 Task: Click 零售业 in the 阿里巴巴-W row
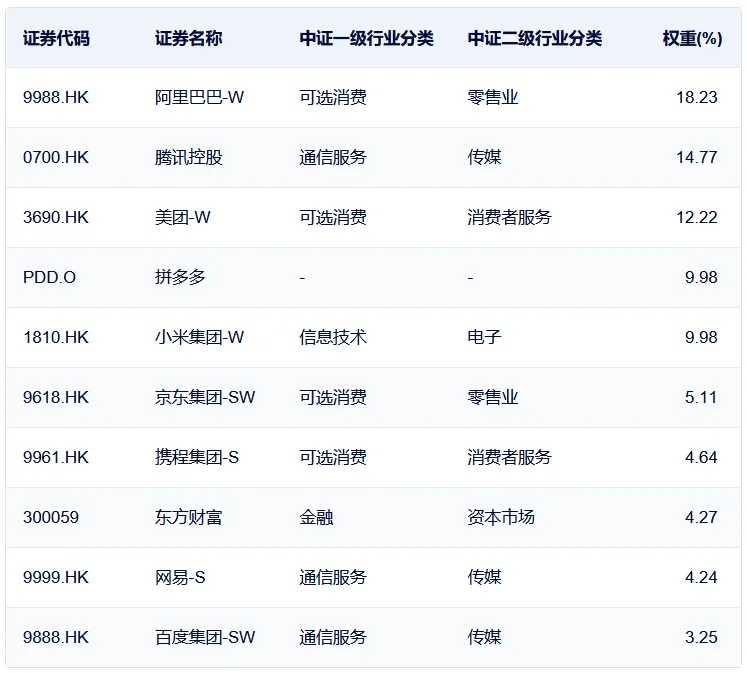pos(493,98)
